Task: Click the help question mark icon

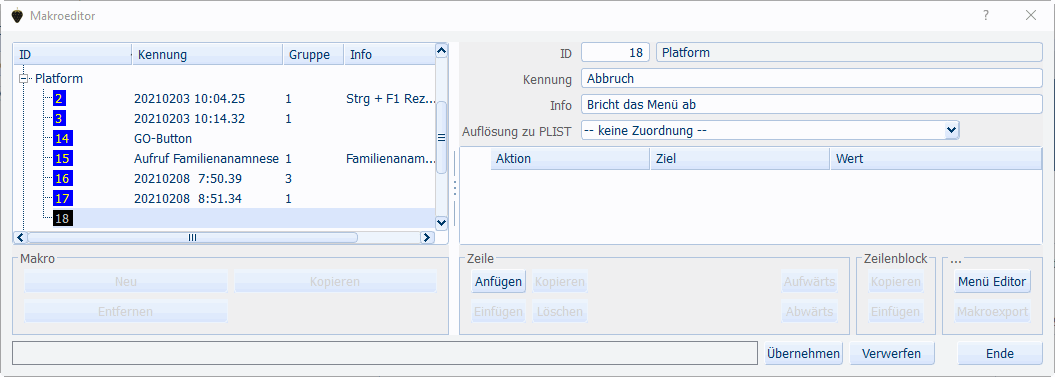Action: pyautogui.click(x=986, y=15)
